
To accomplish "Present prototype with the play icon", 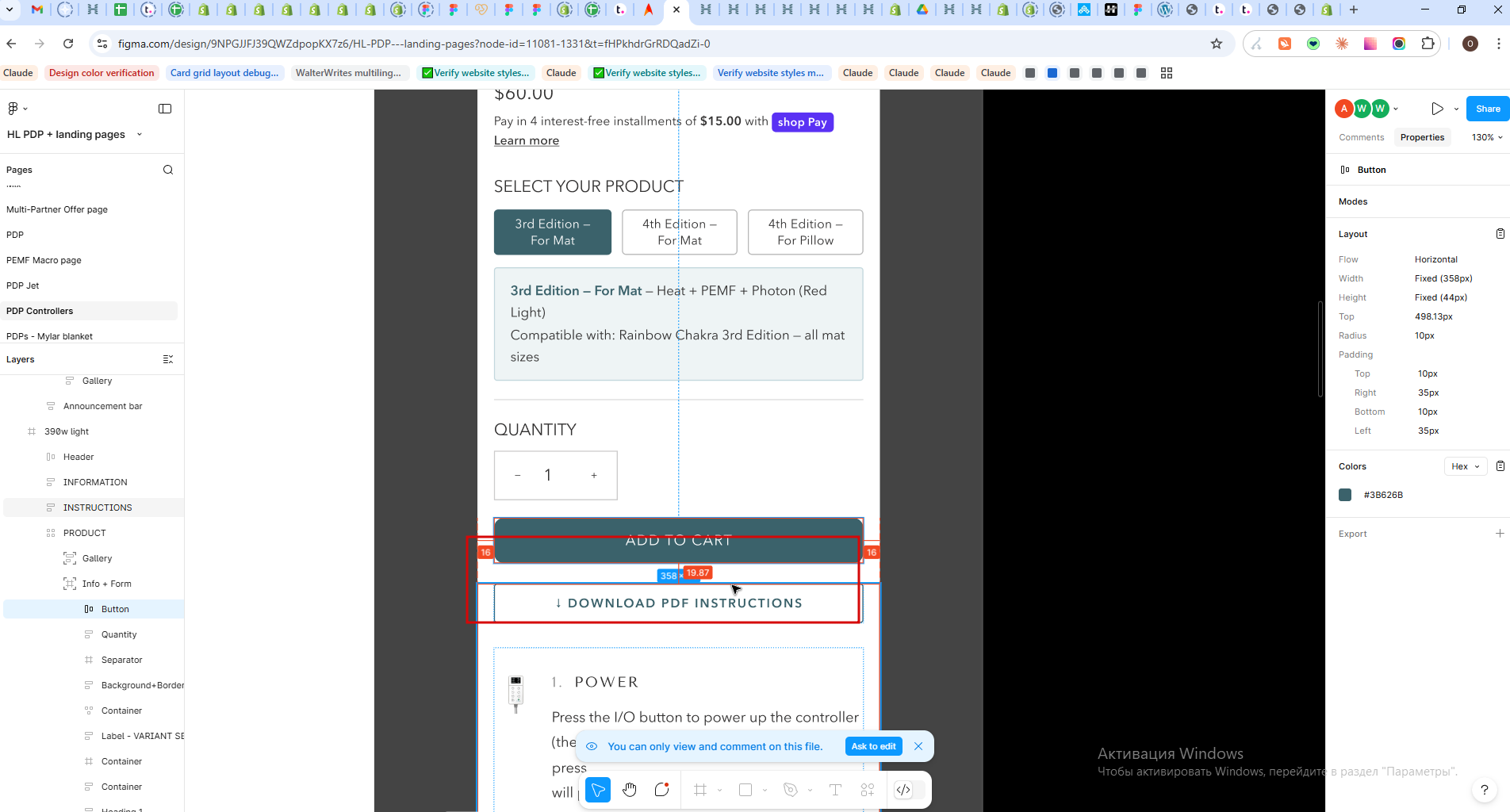I will (1437, 109).
